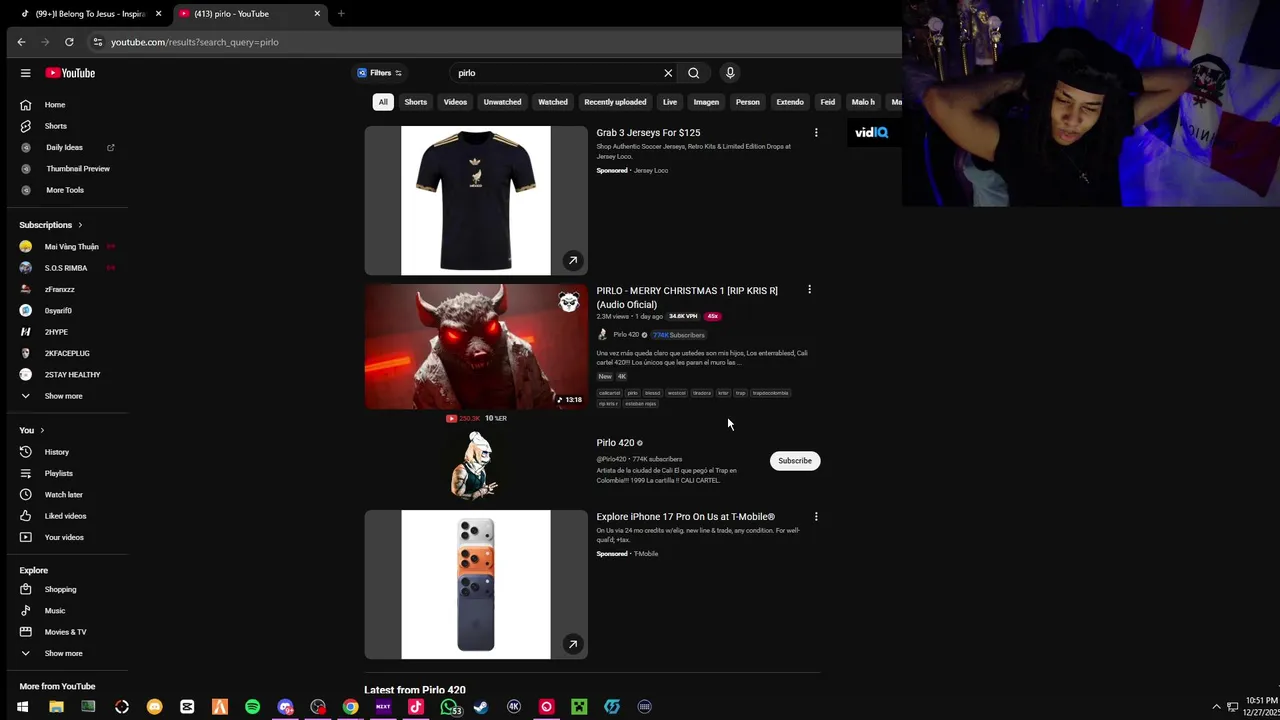Screen dimensions: 1280x720
Task: Show hidden system tray icons
Action: tap(1216, 706)
